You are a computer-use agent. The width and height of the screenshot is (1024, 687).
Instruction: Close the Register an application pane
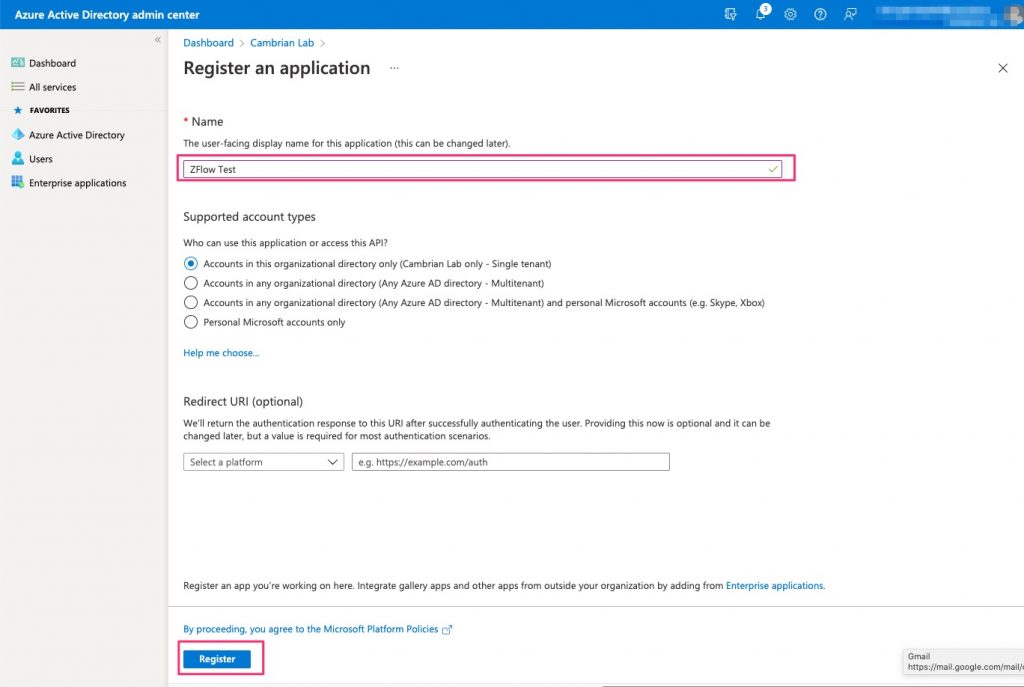click(x=1003, y=68)
